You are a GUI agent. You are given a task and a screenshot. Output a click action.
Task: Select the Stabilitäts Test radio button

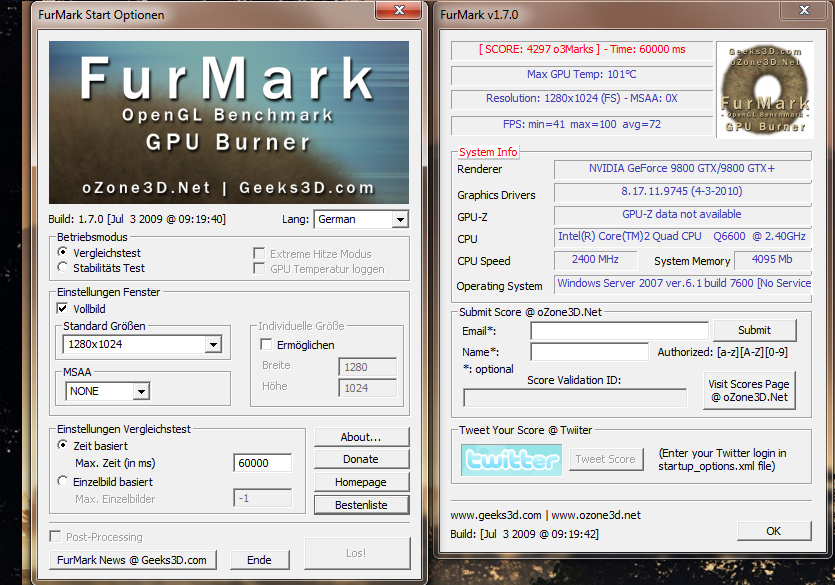tap(63, 267)
